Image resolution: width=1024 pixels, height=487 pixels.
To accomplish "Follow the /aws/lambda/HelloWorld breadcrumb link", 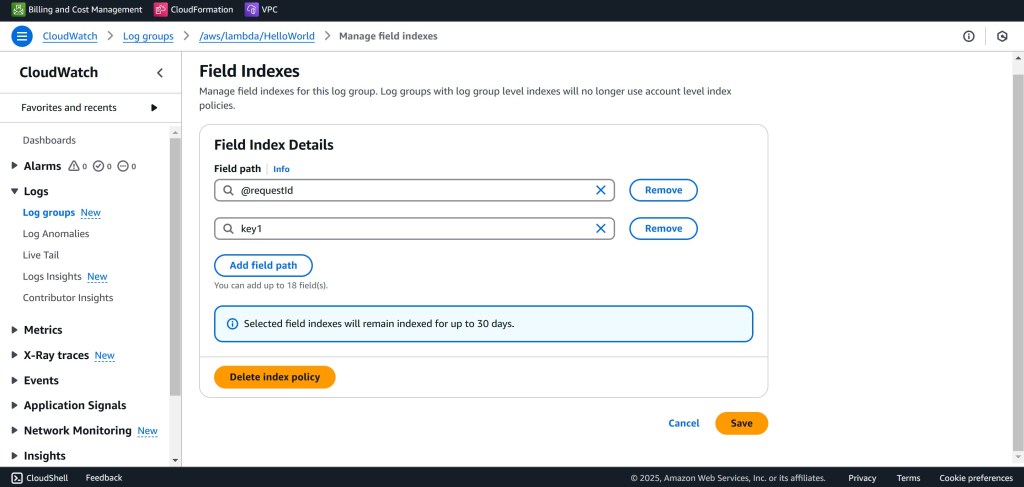I will (257, 36).
